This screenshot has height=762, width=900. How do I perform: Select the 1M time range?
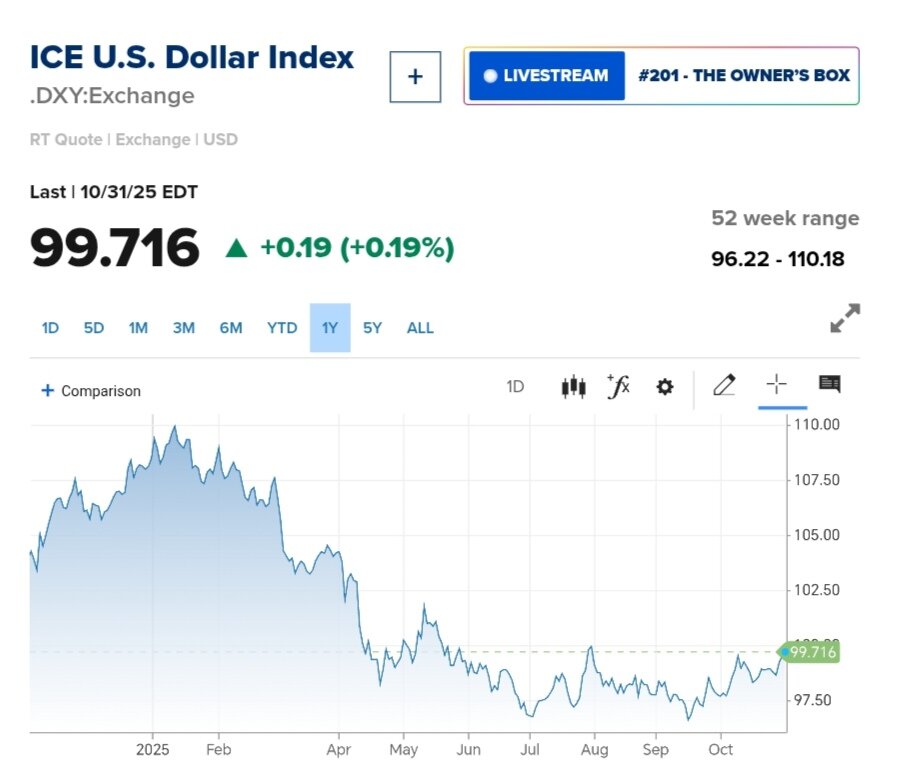(x=138, y=328)
